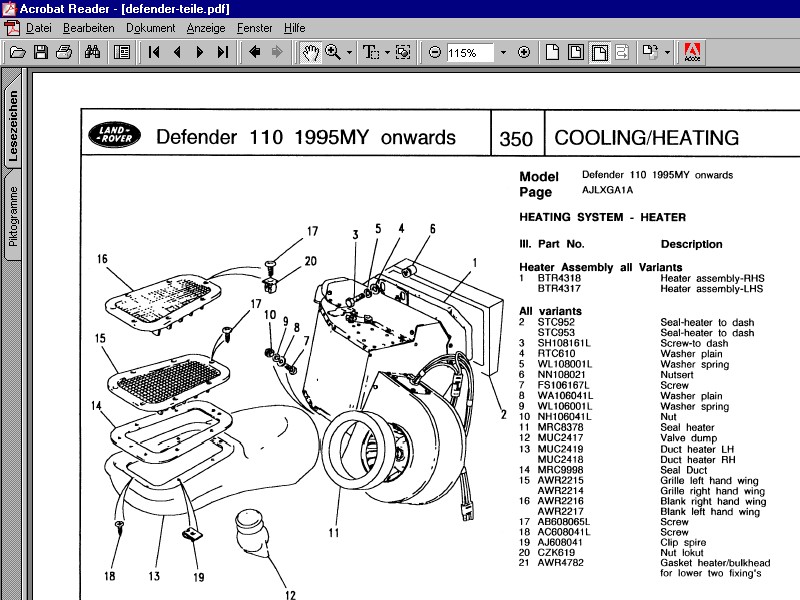Open the Anzeige menu
Screen dimensions: 800x600
point(206,28)
